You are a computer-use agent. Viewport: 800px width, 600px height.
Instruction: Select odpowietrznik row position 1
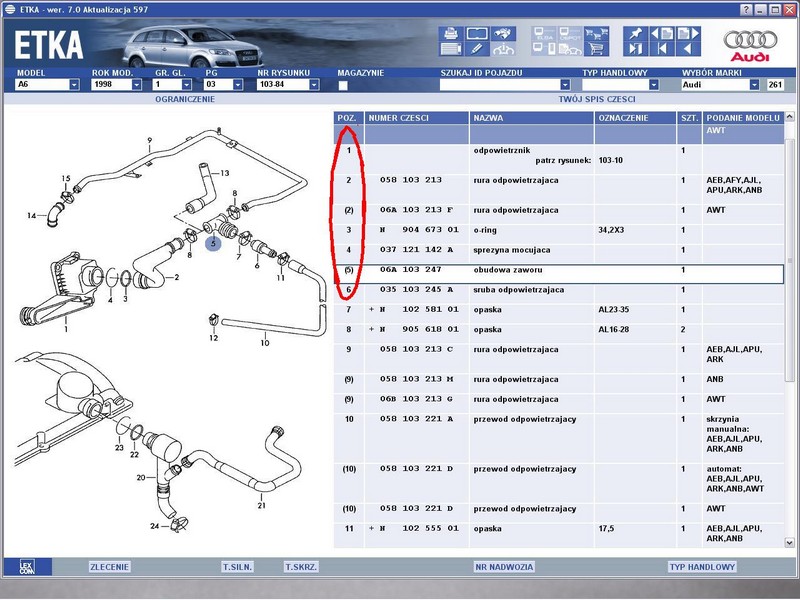(x=559, y=160)
